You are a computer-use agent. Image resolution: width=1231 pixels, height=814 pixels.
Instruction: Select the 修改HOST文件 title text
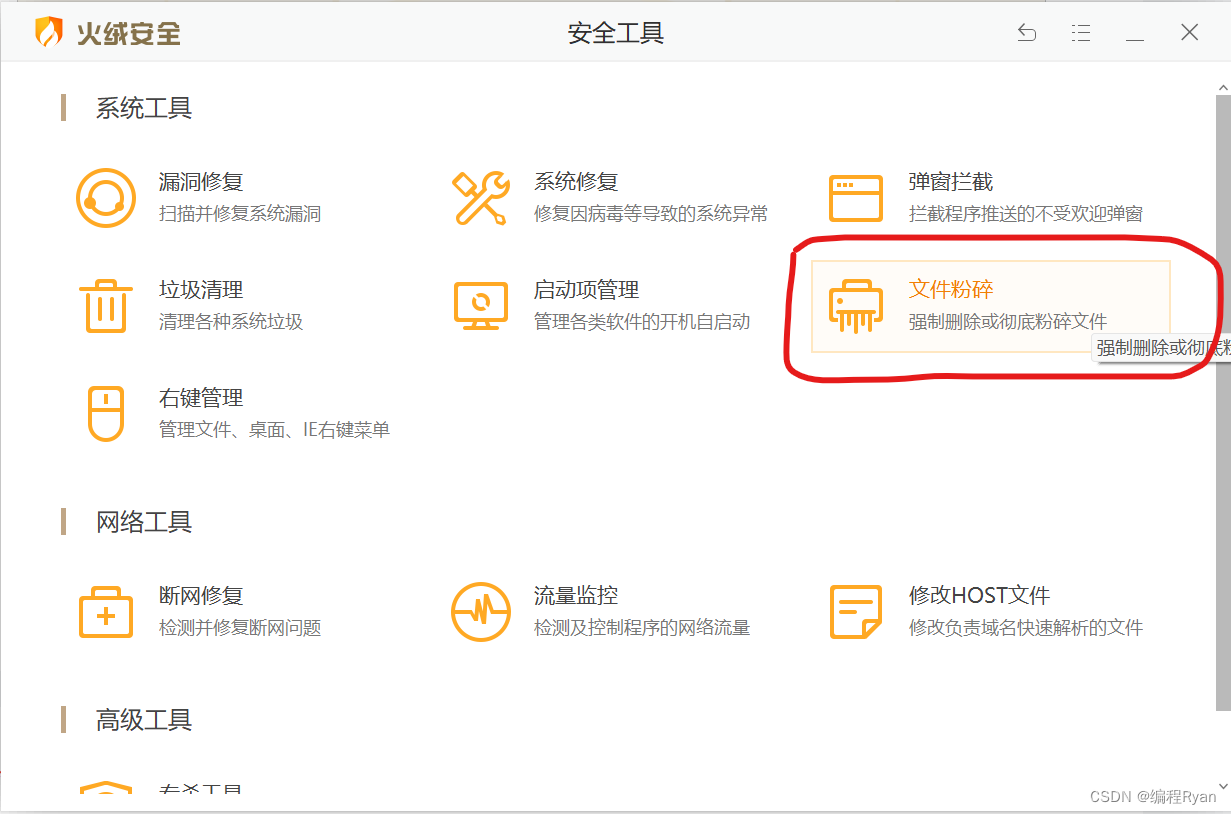tap(979, 596)
